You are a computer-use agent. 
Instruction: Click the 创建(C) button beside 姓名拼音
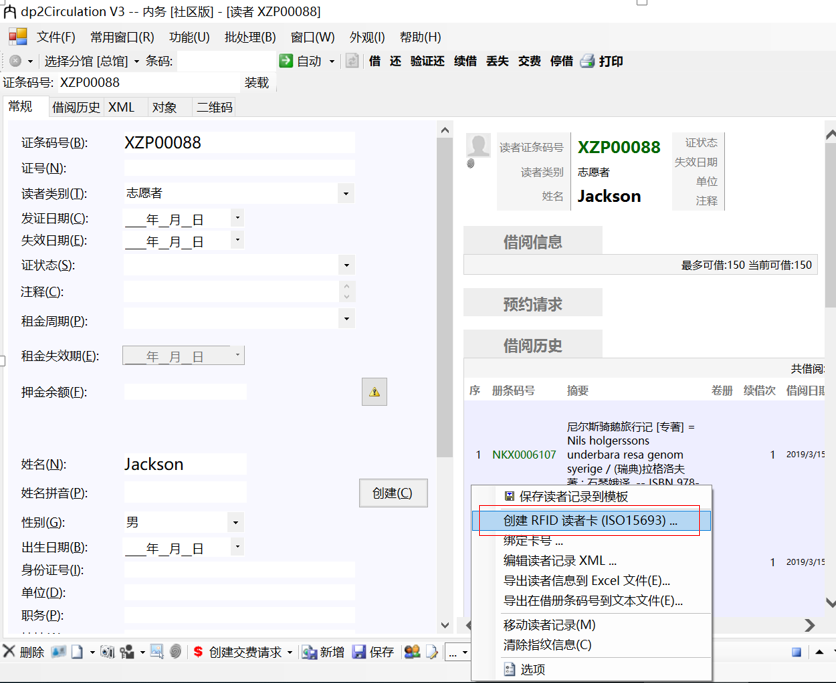(x=393, y=493)
